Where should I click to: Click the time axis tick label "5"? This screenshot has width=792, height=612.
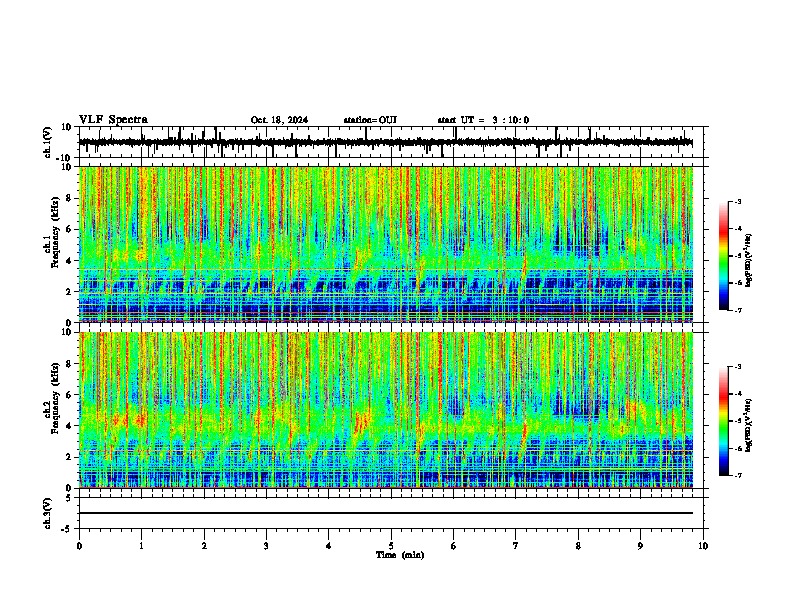391,546
